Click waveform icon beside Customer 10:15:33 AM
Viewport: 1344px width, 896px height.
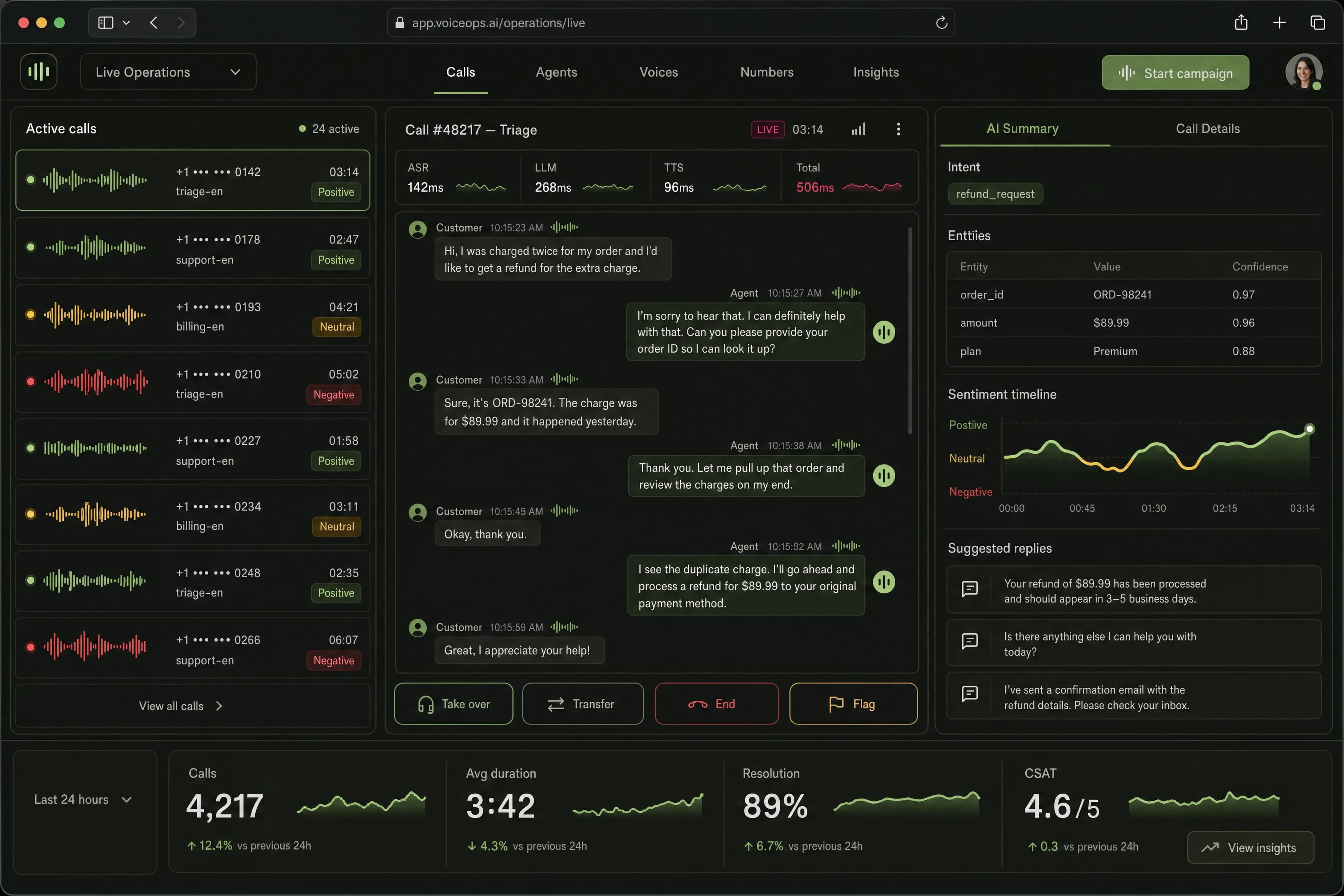pyautogui.click(x=564, y=379)
